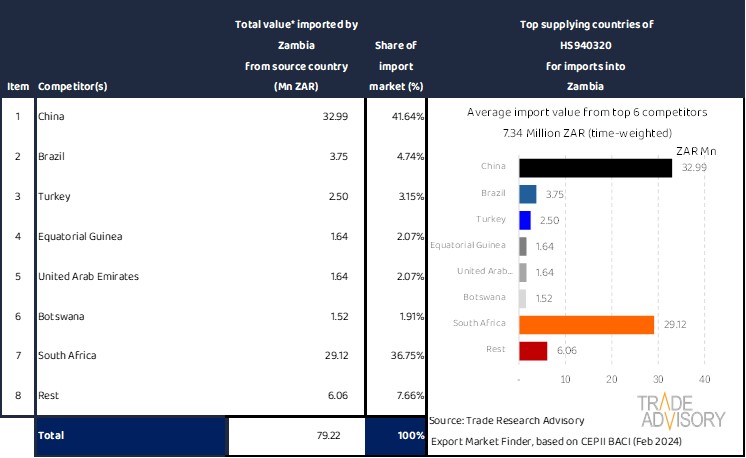Click the China competitor cell

pyautogui.click(x=51, y=117)
